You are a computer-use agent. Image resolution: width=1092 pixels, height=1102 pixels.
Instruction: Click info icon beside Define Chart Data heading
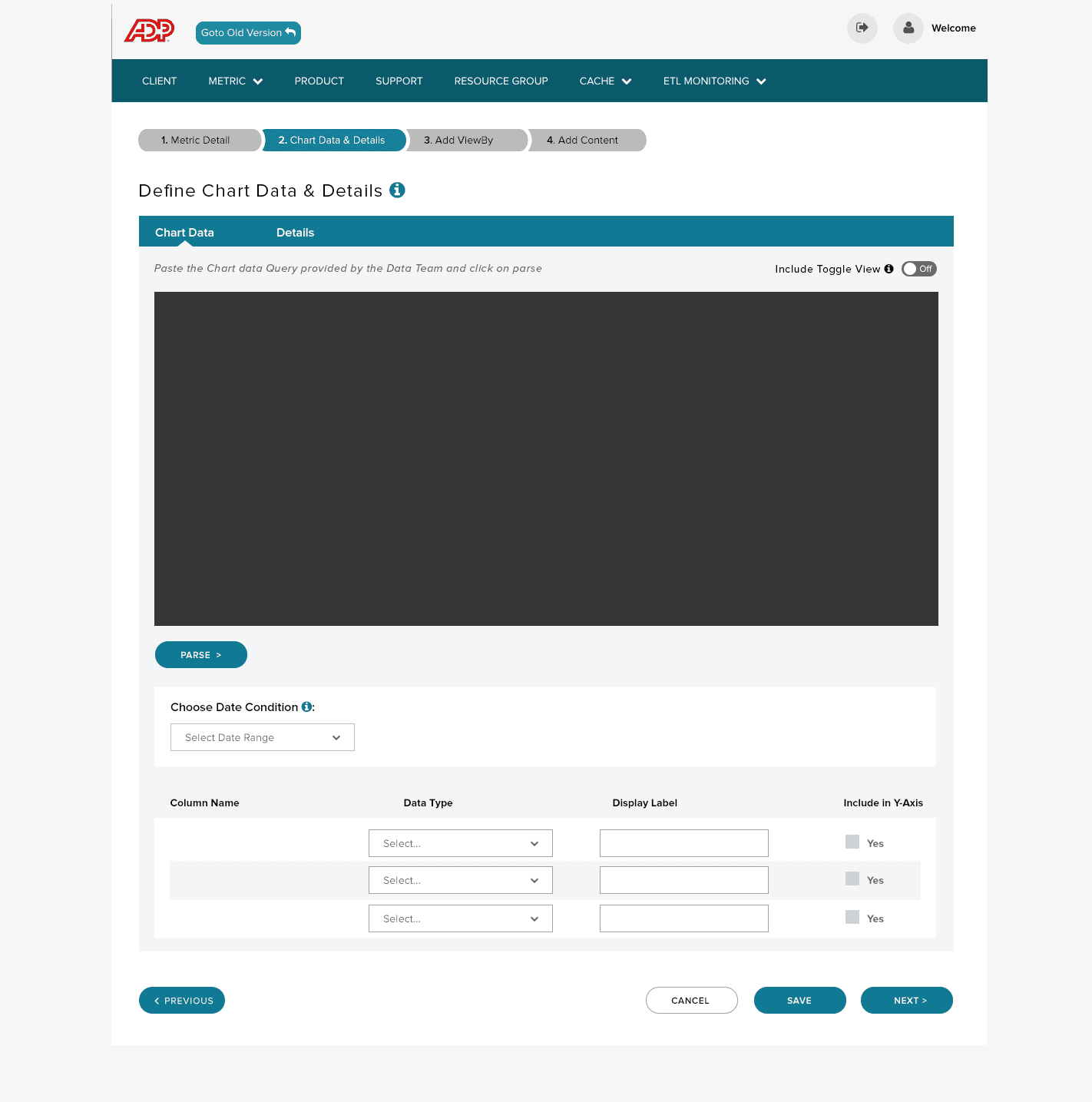pyautogui.click(x=397, y=190)
